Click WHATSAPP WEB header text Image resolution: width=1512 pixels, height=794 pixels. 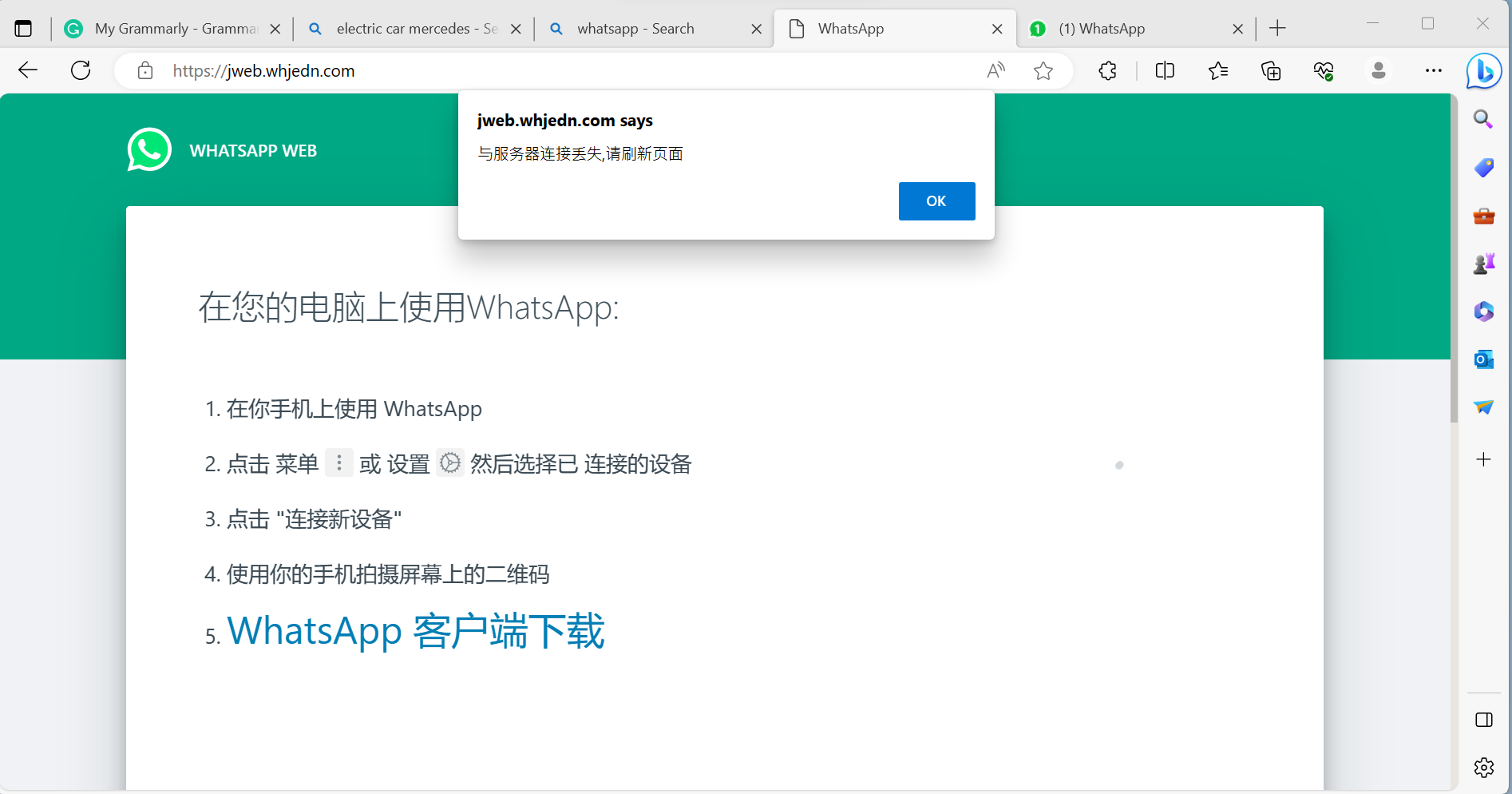(x=253, y=151)
